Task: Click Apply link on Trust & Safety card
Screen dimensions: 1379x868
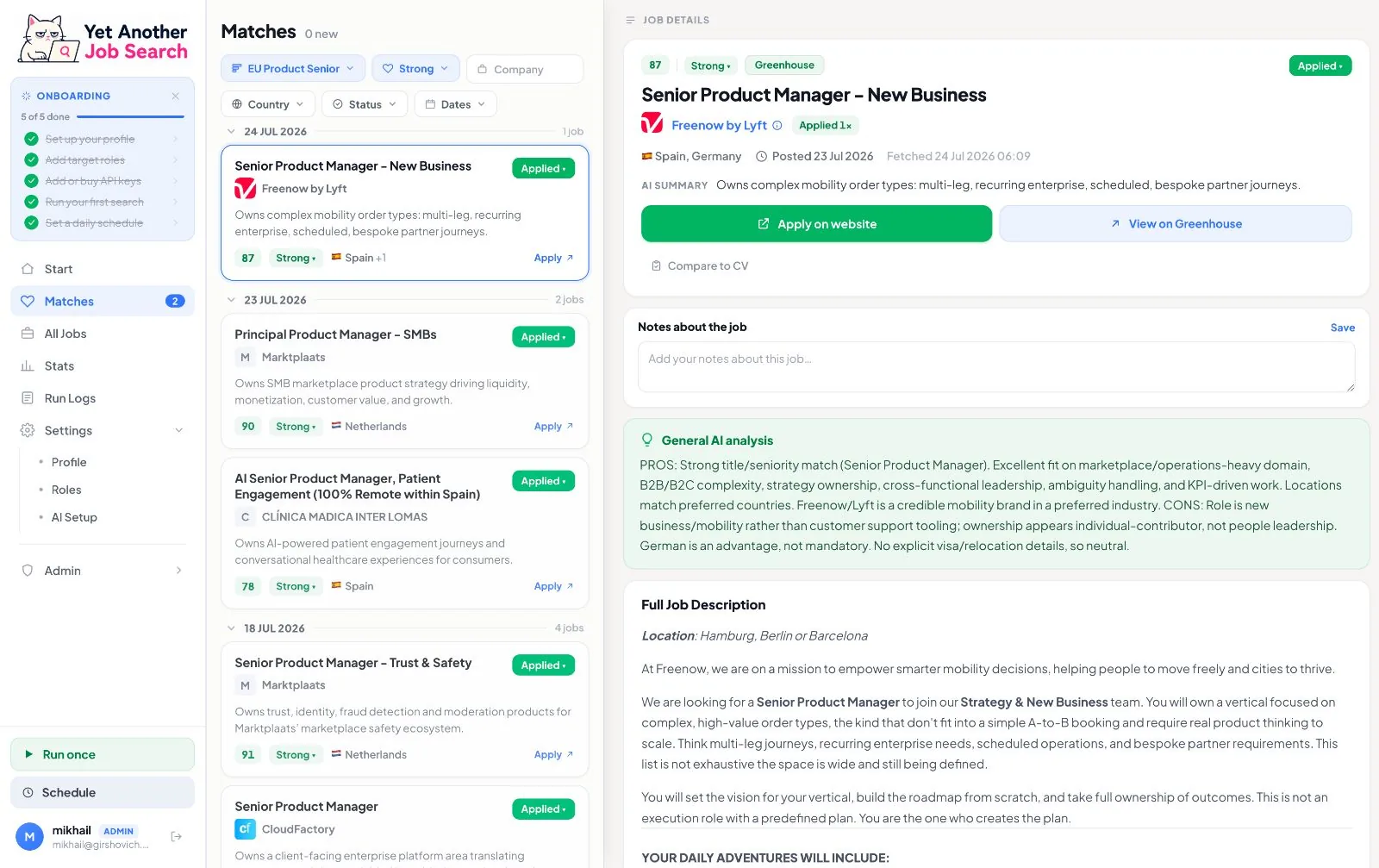Action: point(553,755)
